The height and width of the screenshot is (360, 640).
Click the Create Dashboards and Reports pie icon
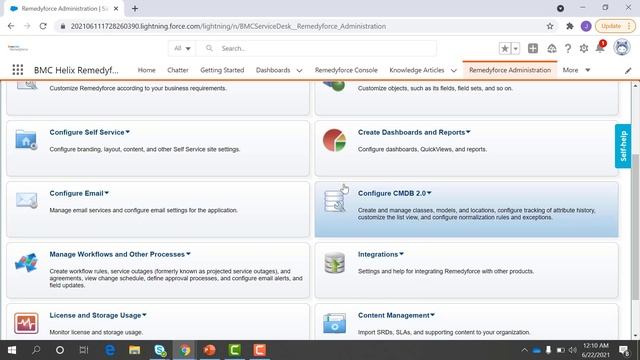(x=334, y=140)
